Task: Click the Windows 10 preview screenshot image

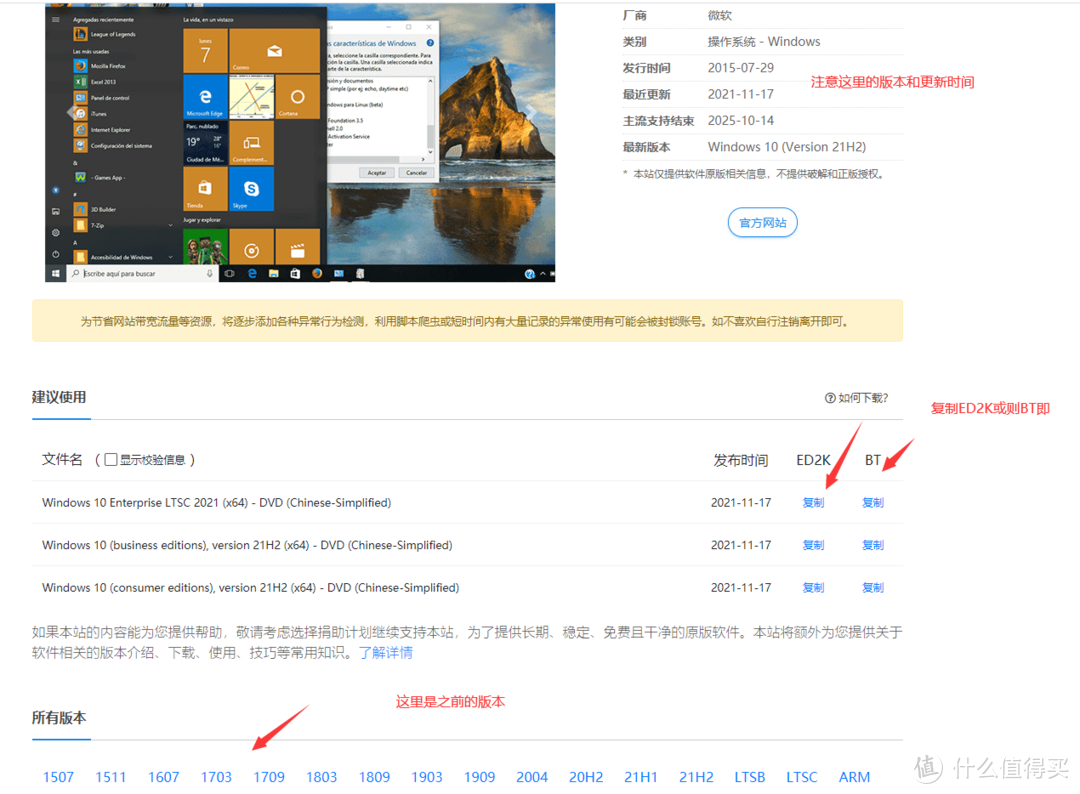Action: [300, 143]
